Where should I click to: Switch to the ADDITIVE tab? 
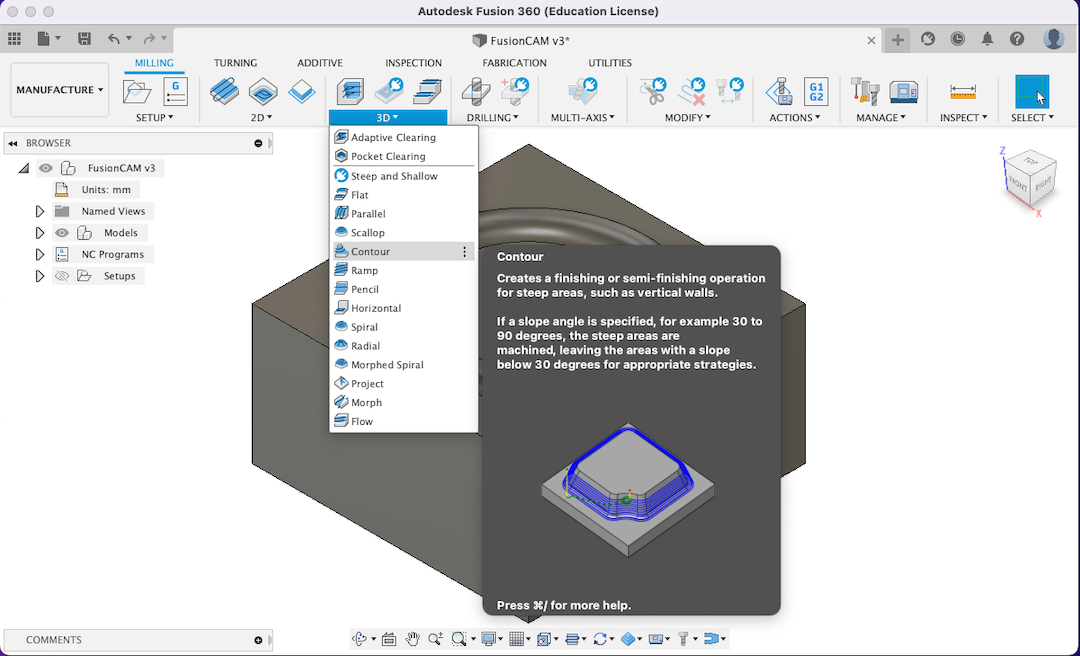pyautogui.click(x=320, y=63)
